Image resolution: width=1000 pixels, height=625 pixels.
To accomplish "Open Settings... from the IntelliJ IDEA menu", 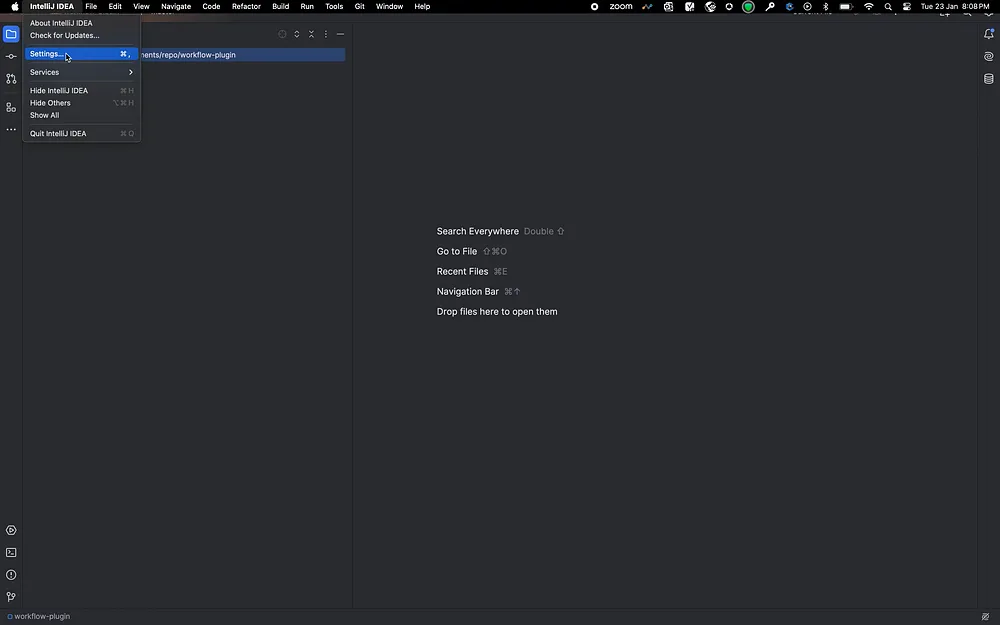I will pos(81,54).
